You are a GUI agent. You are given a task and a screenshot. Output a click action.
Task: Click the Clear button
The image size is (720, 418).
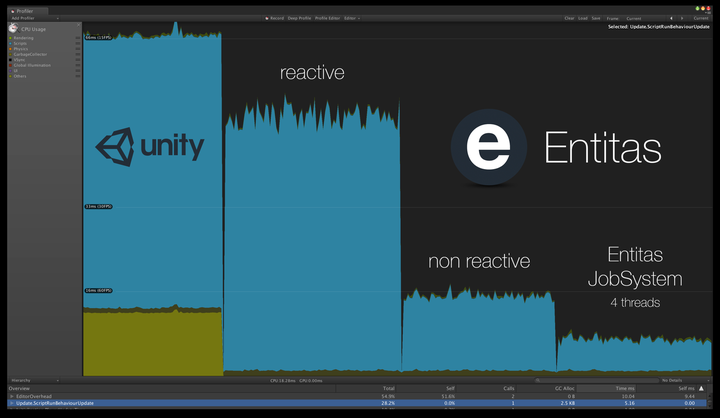point(569,18)
